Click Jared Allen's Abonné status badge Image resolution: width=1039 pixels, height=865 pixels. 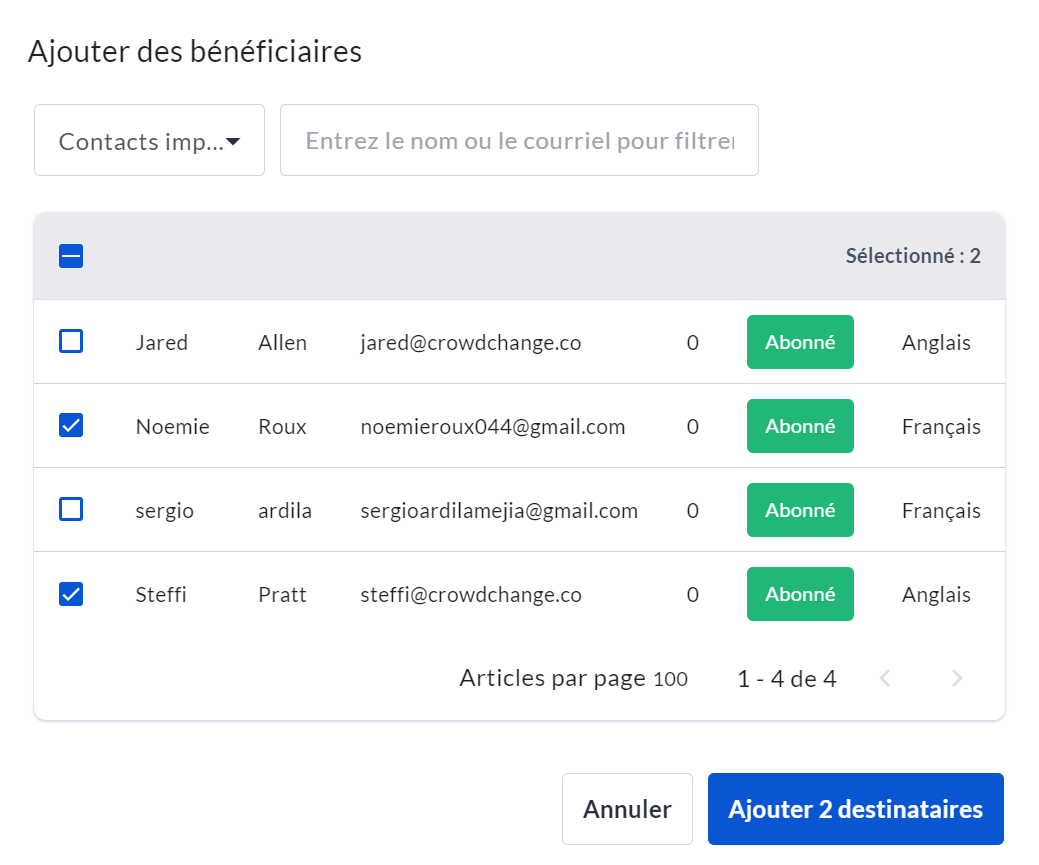click(x=800, y=342)
